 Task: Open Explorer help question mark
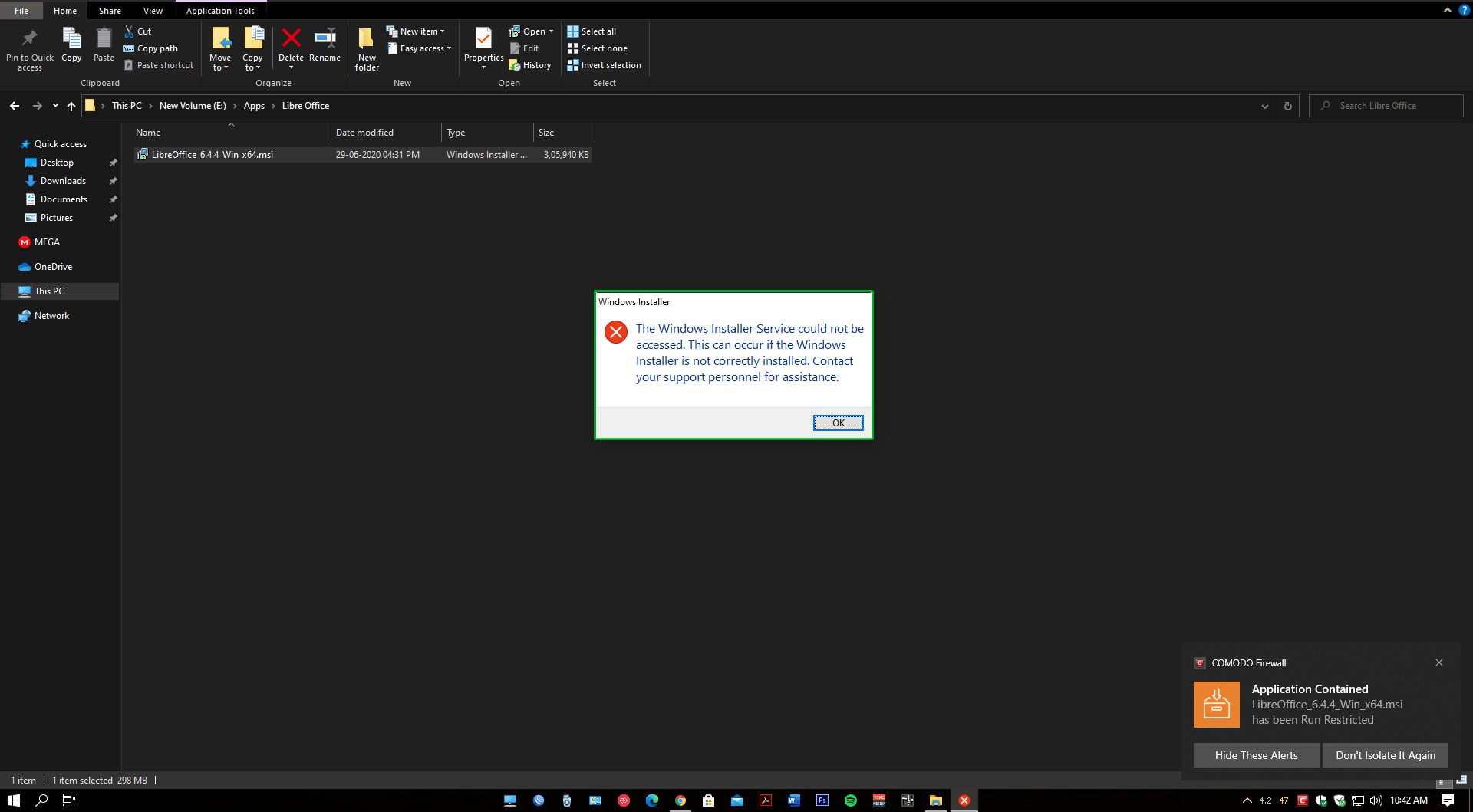pos(1464,10)
